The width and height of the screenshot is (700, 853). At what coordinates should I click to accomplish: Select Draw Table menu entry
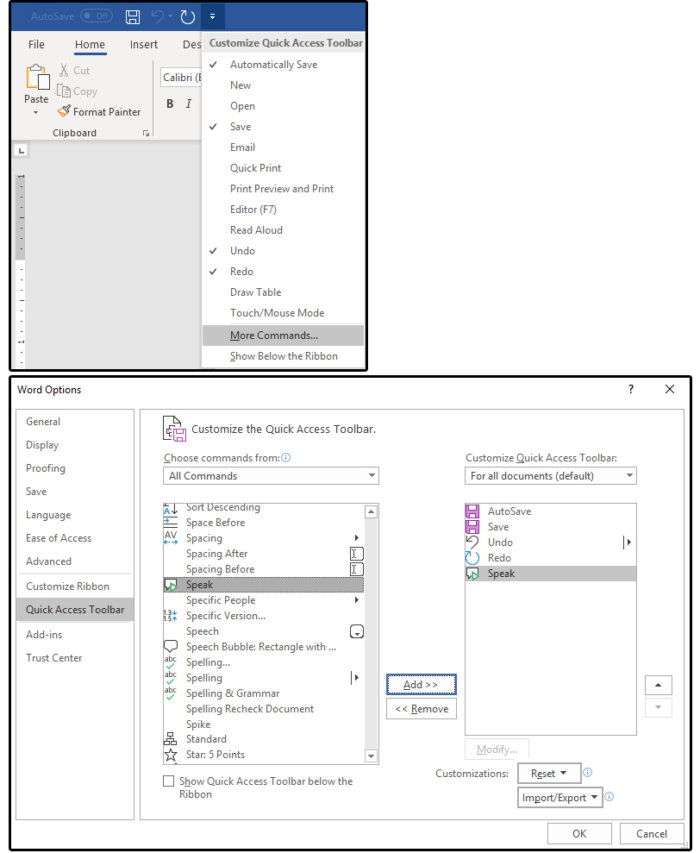click(283, 292)
